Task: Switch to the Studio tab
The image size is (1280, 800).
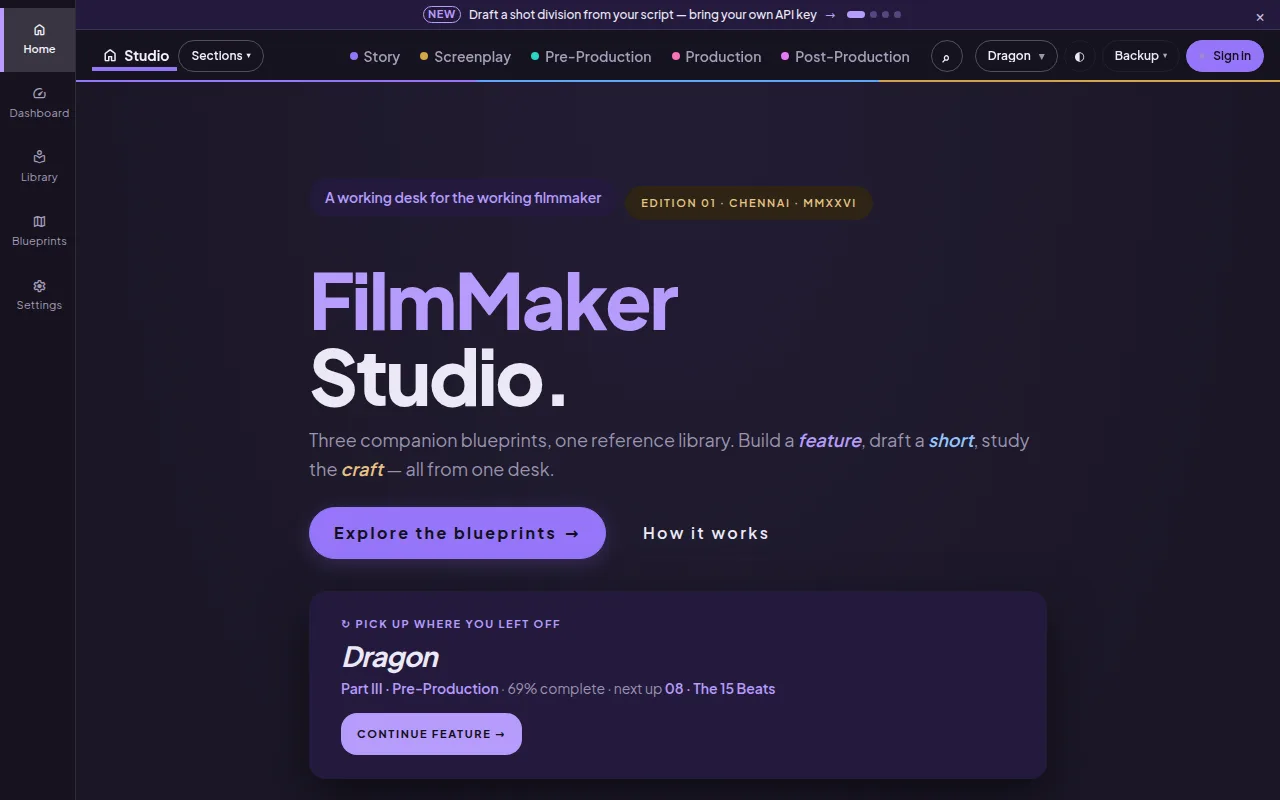Action: coord(135,56)
